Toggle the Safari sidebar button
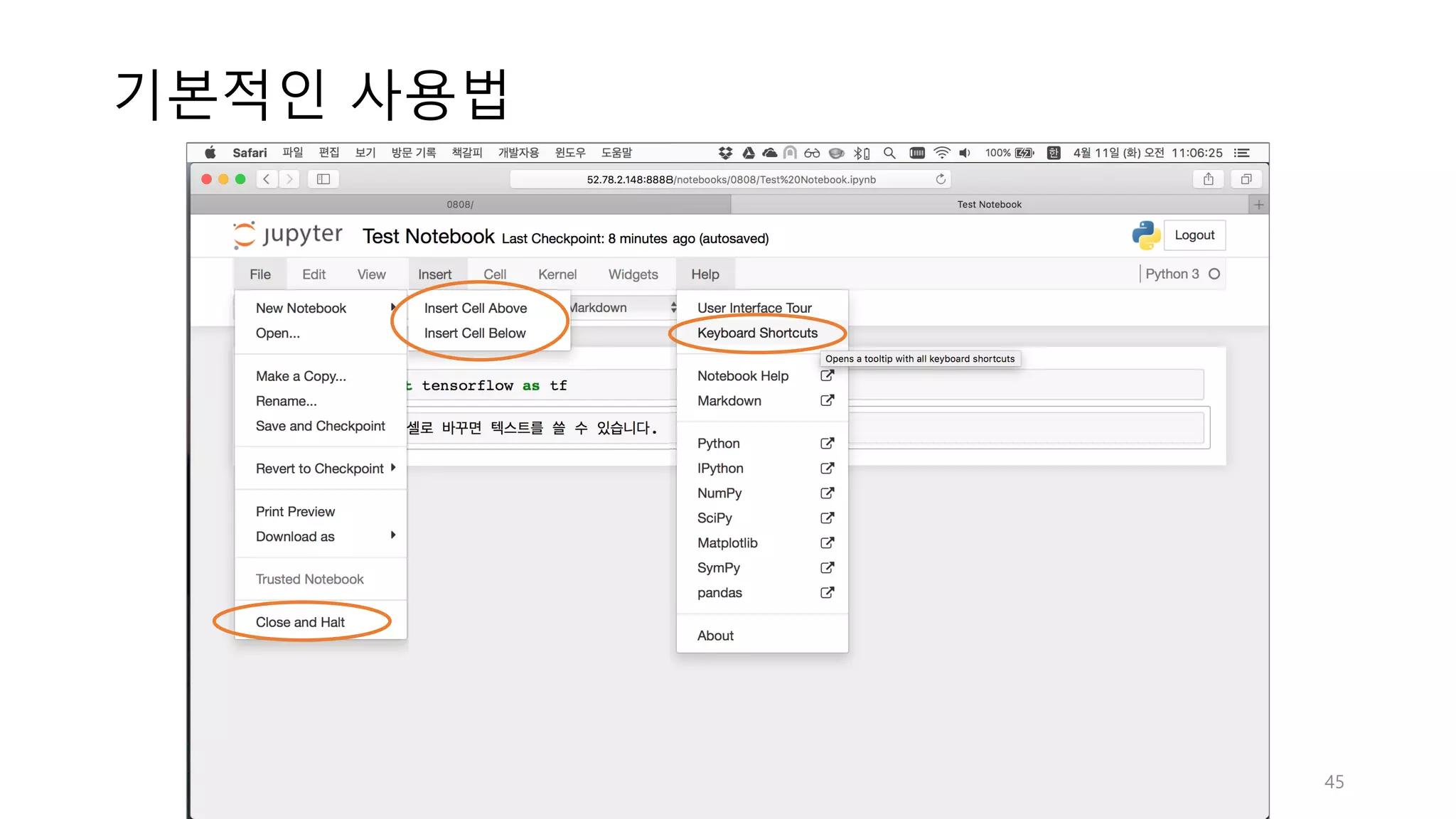Screen dimensions: 1456x819 coord(323,179)
